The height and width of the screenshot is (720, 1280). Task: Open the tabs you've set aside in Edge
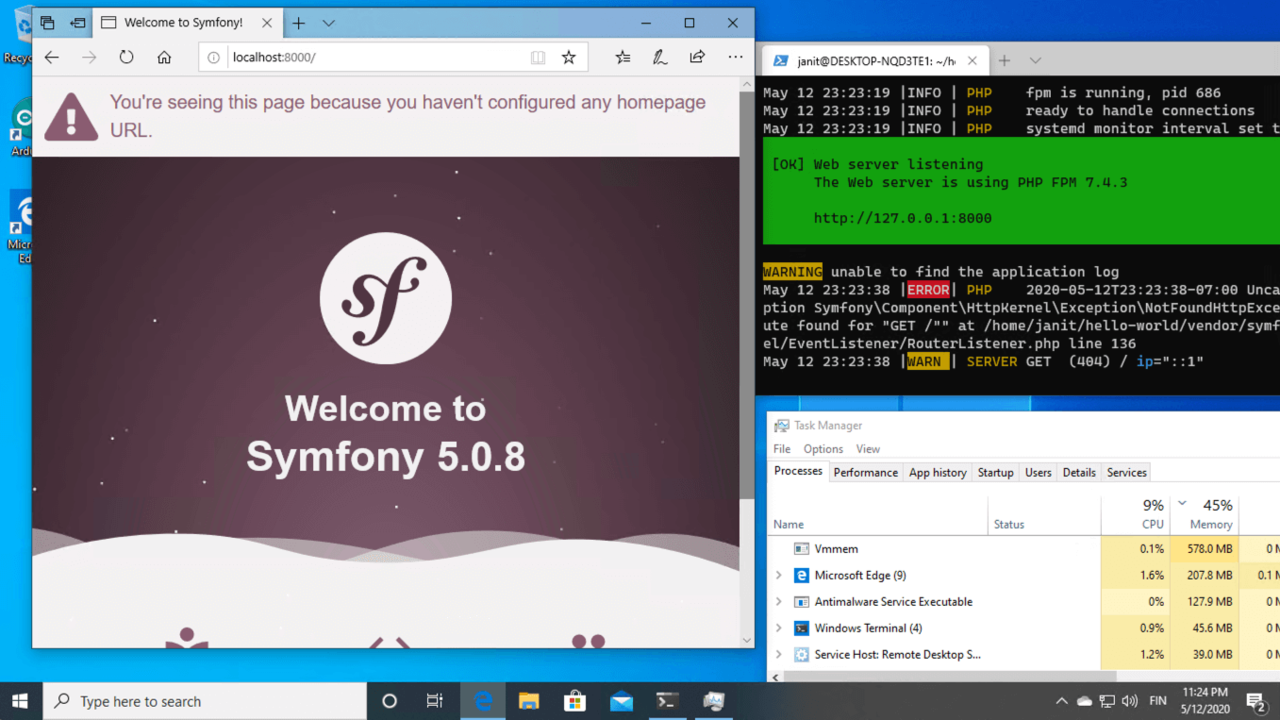coord(47,23)
